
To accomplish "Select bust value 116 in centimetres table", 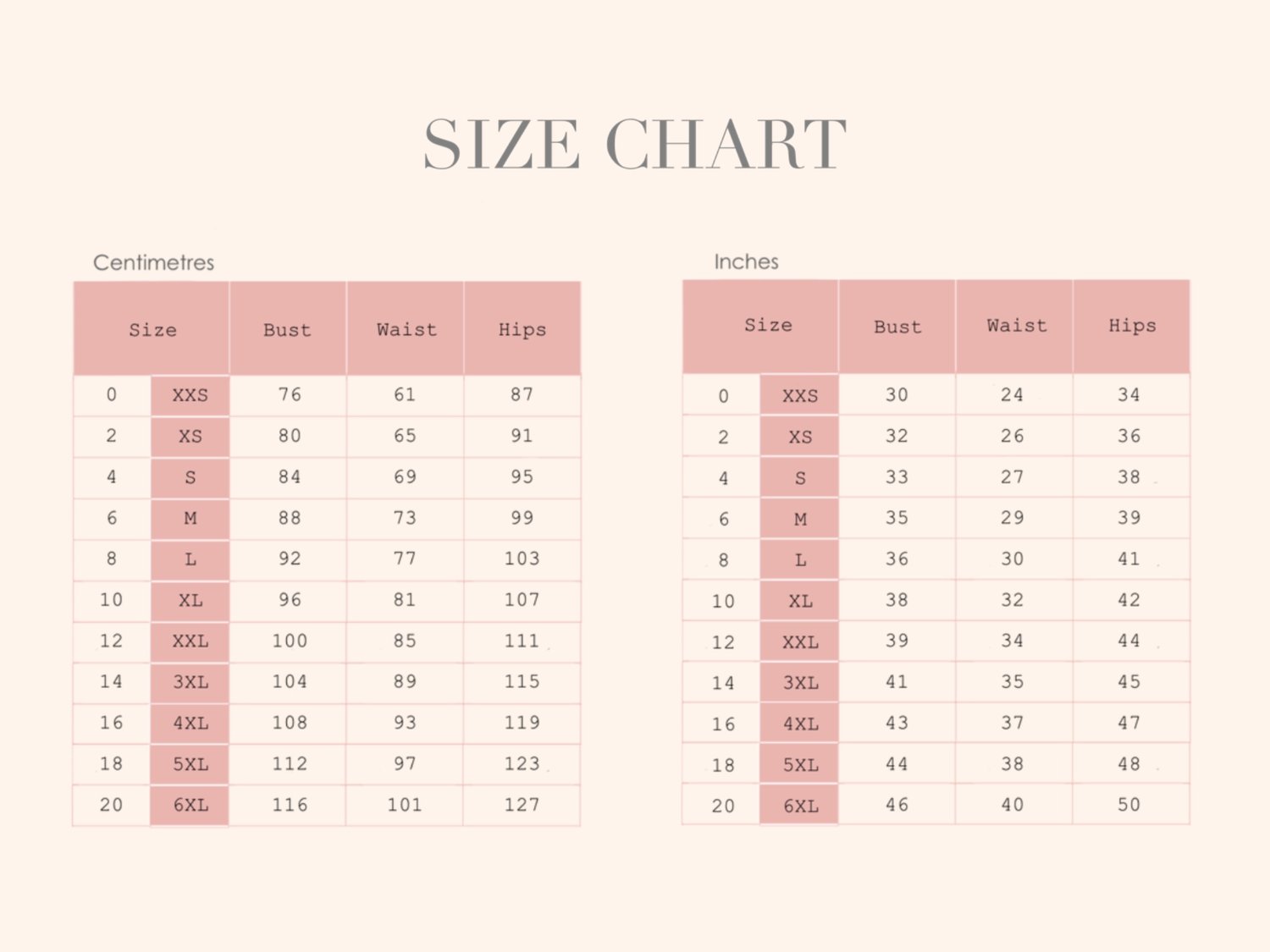I will tap(289, 805).
